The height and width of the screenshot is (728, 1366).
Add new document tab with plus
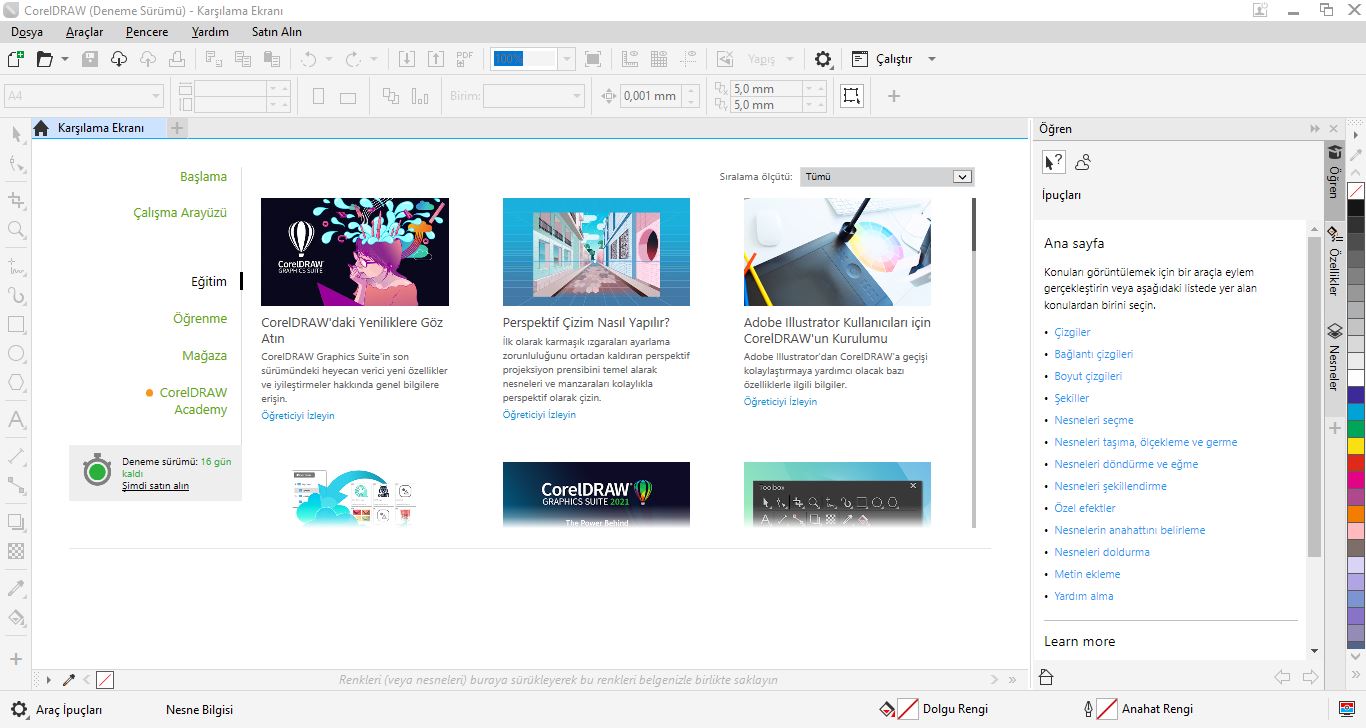pos(176,128)
